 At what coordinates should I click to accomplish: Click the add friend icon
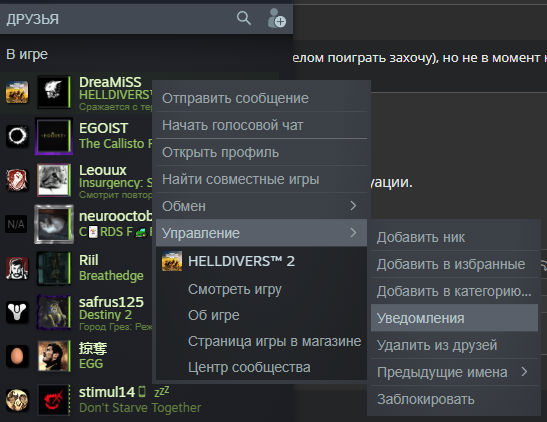277,18
